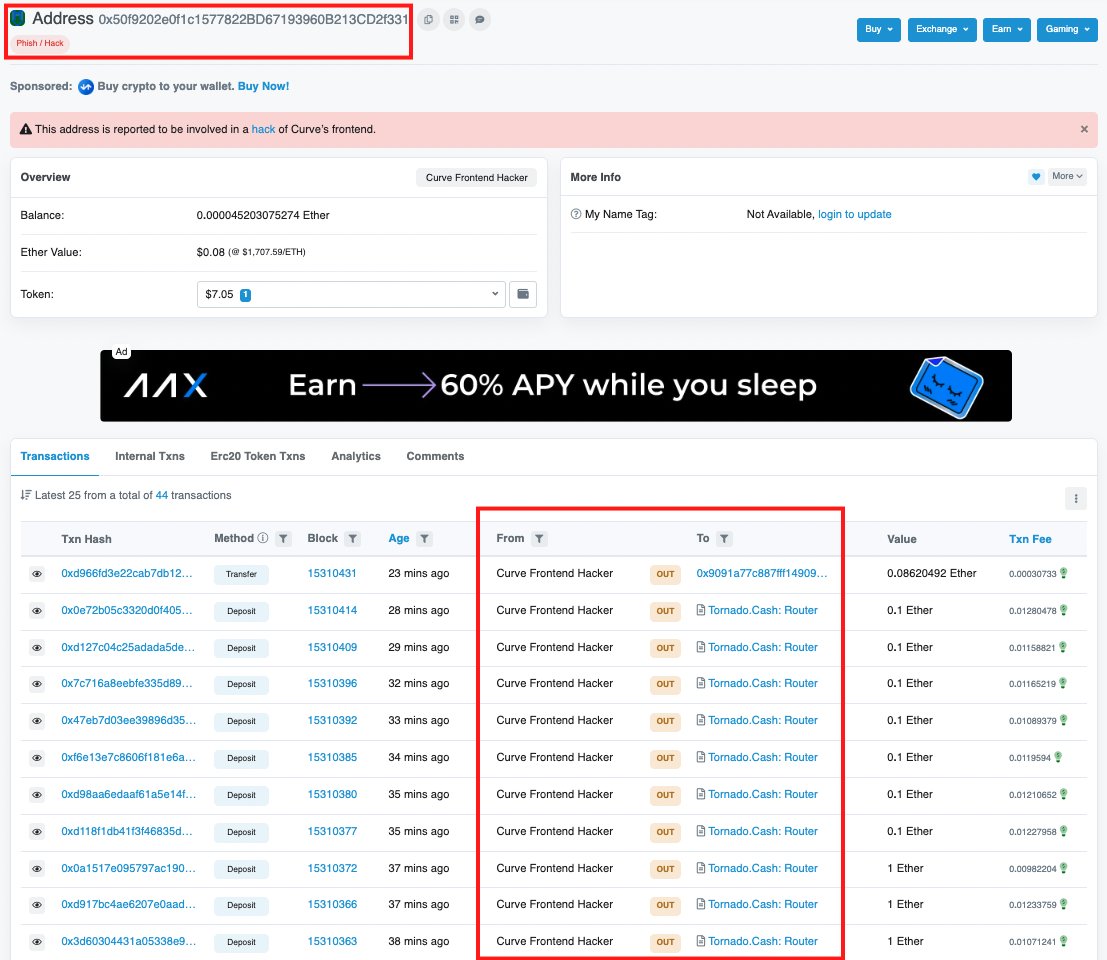The height and width of the screenshot is (960, 1107).
Task: Preview transaction 0x0e72b05c3320d0f405 eye icon
Action: point(37,611)
